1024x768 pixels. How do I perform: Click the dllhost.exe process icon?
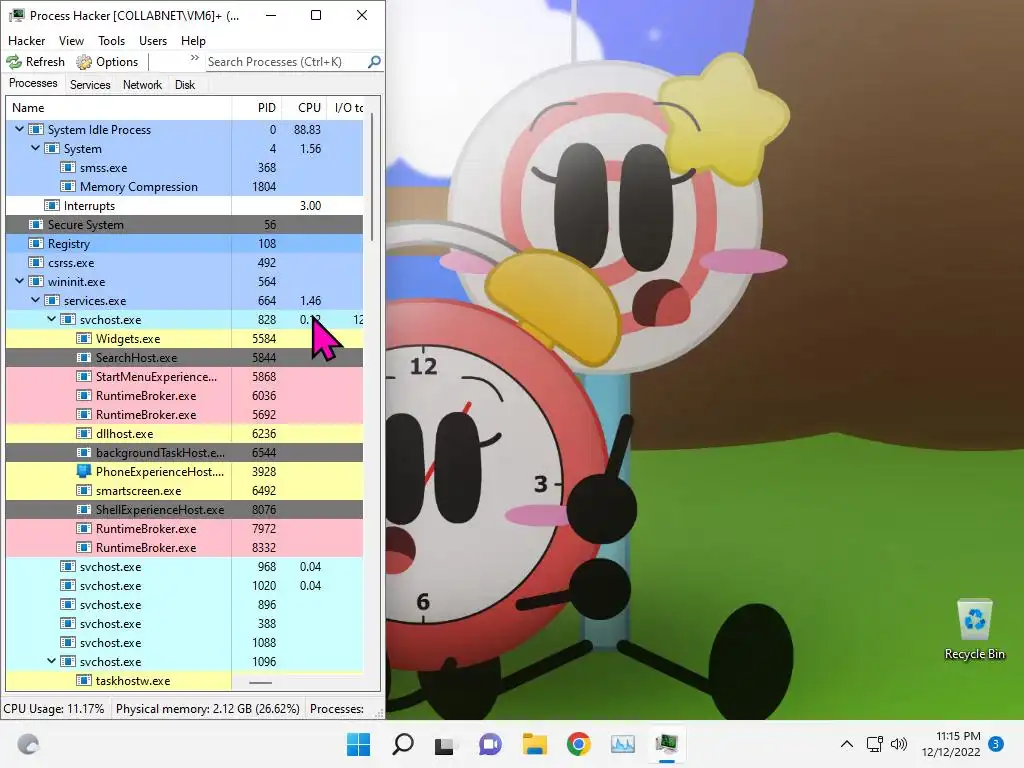click(84, 434)
